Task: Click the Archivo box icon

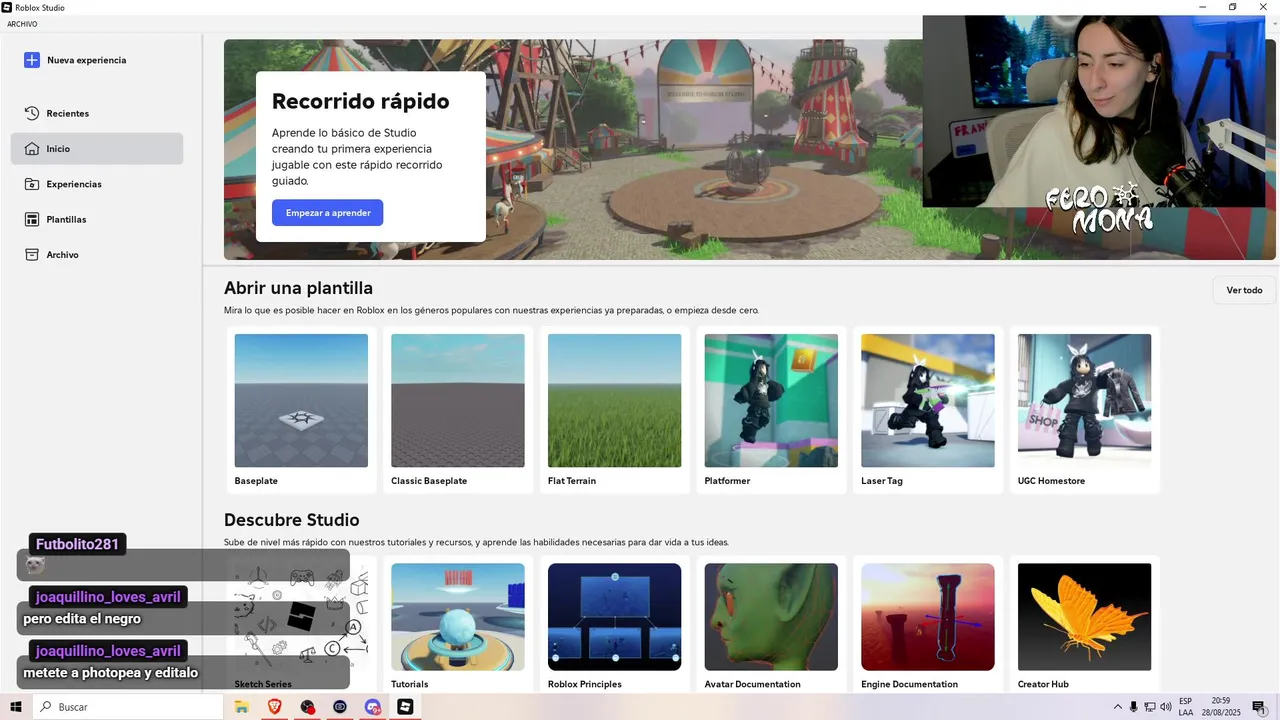Action: pyautogui.click(x=32, y=255)
